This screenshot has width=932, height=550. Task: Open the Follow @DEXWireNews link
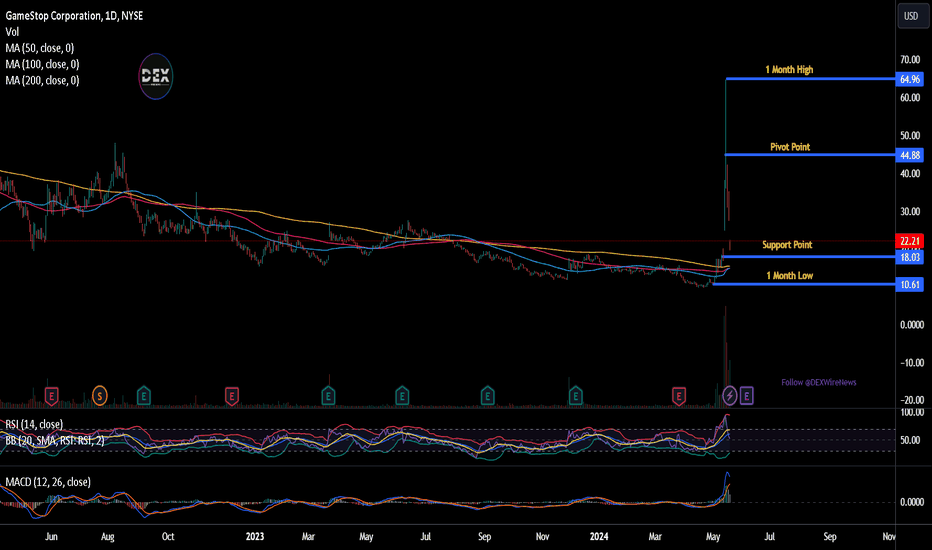[818, 382]
